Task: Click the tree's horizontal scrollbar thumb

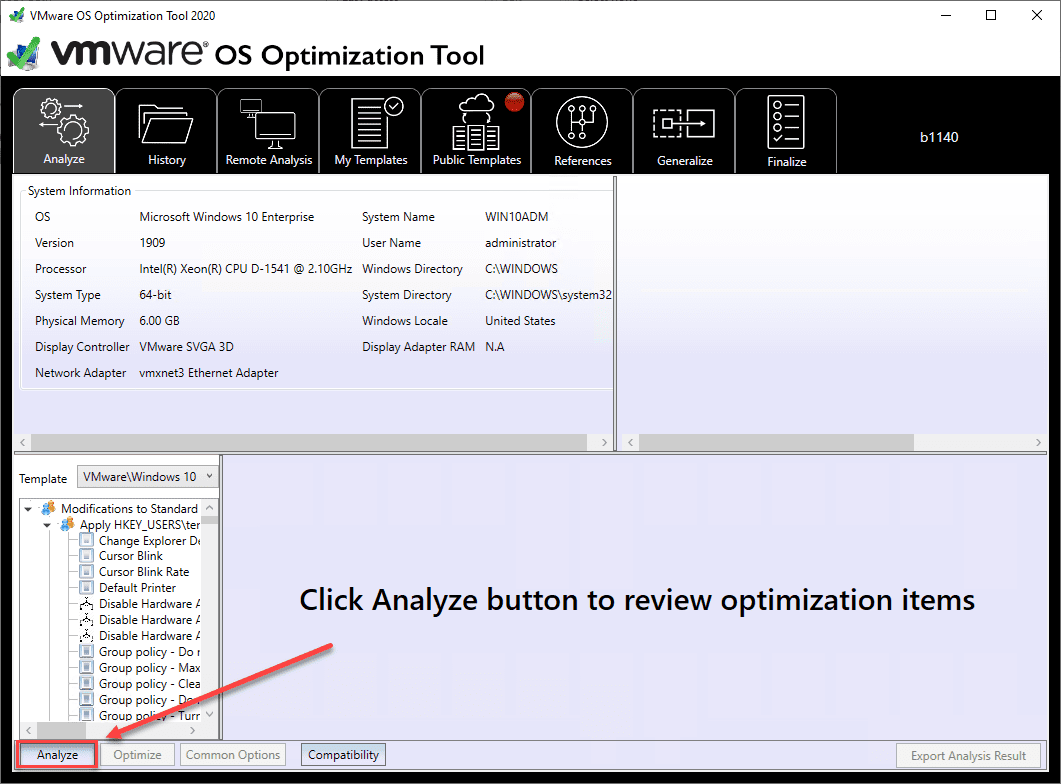Action: [61, 731]
